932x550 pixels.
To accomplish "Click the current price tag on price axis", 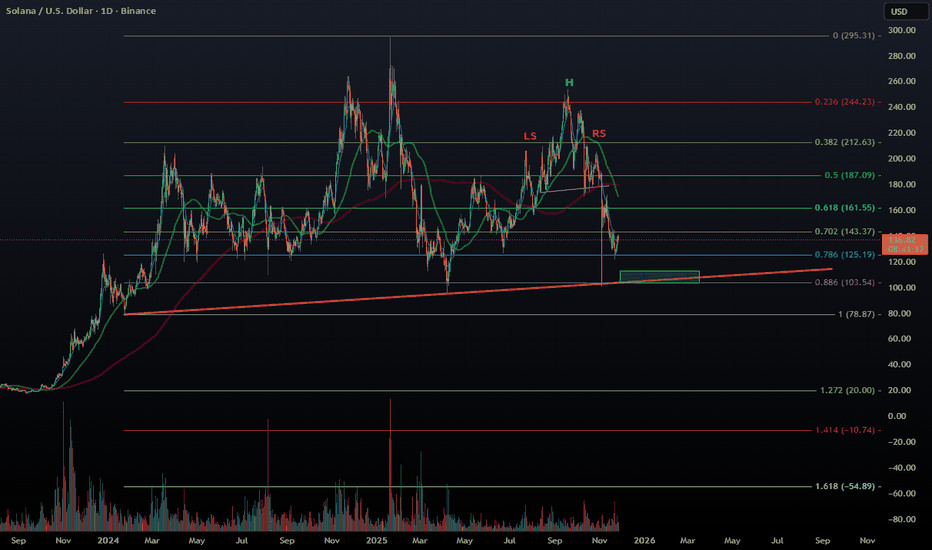I will coord(906,242).
